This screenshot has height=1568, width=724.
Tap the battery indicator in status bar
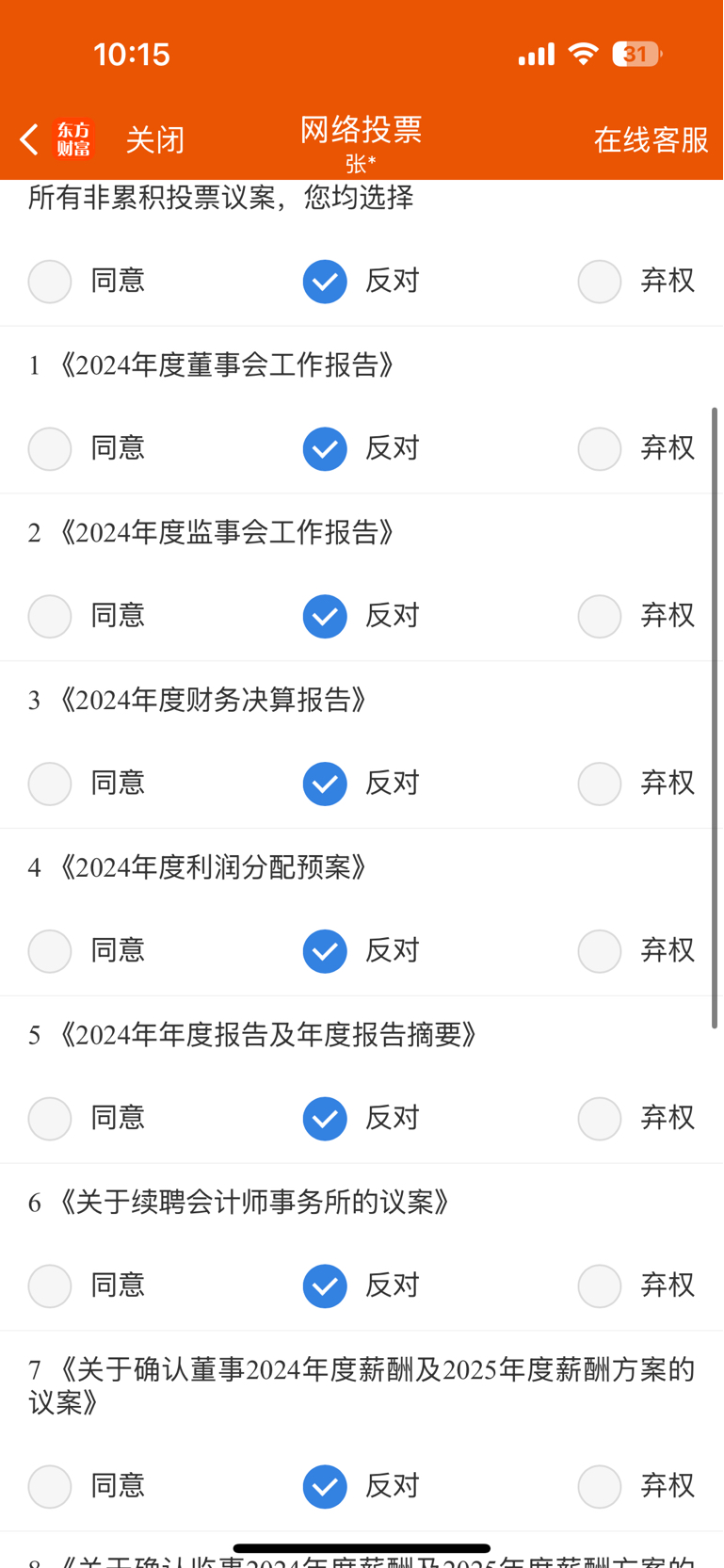(x=637, y=55)
